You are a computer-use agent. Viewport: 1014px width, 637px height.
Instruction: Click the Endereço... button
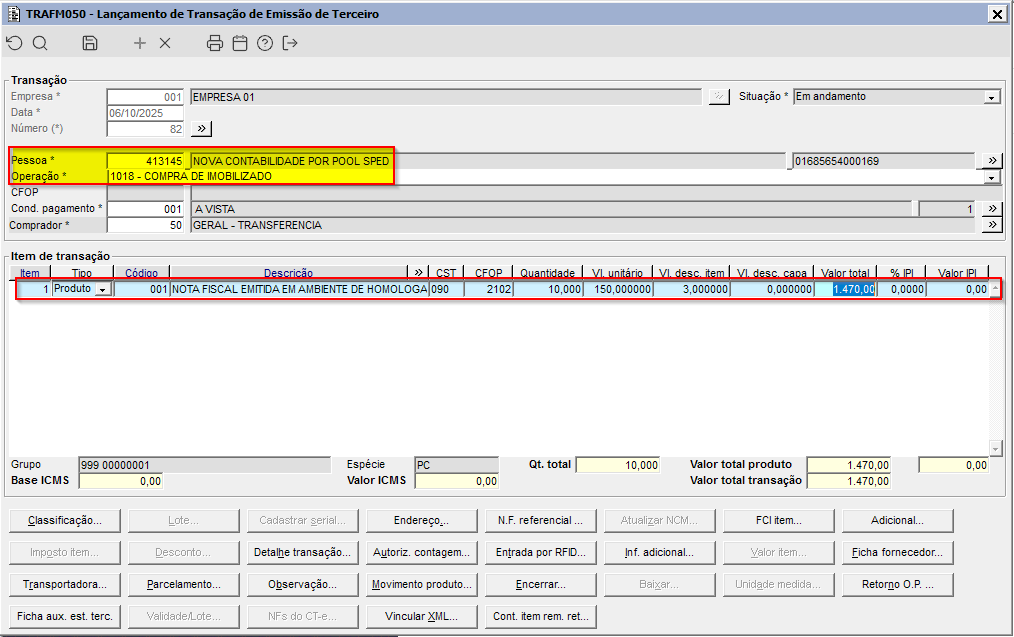point(421,521)
